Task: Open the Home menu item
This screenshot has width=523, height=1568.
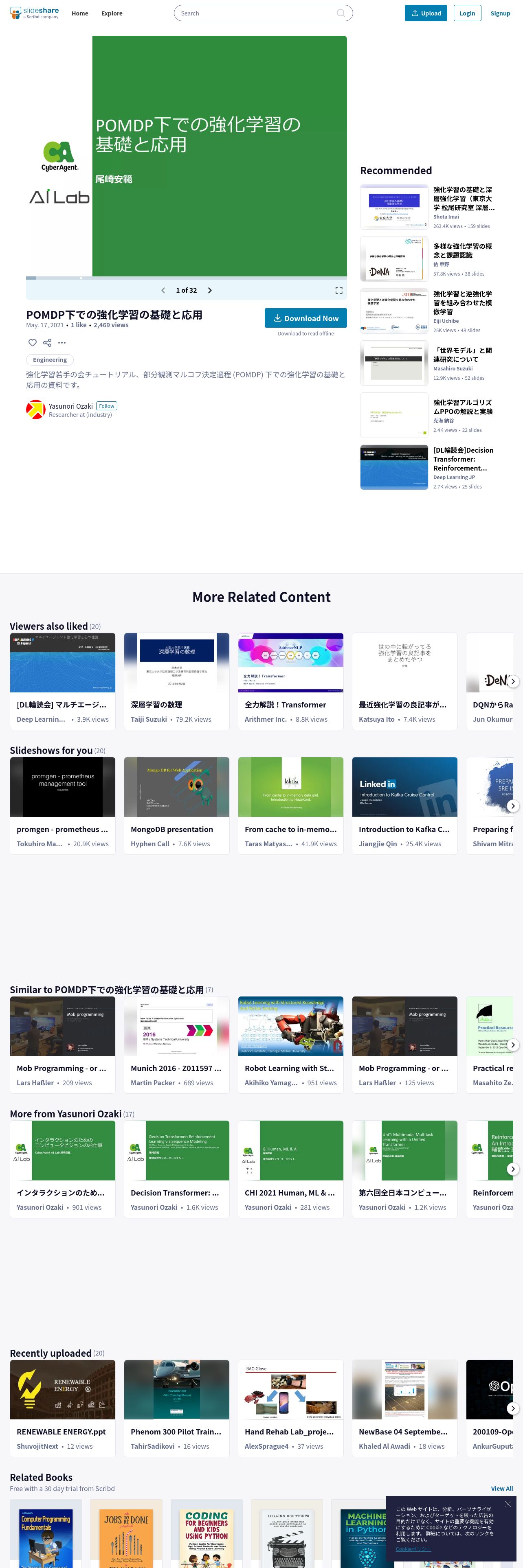Action: [80, 13]
